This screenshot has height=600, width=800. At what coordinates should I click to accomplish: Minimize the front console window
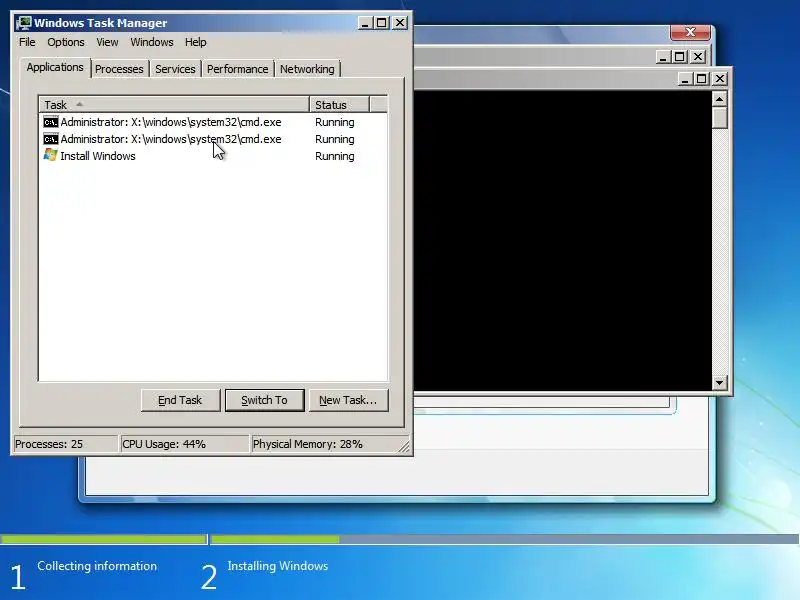tap(685, 79)
